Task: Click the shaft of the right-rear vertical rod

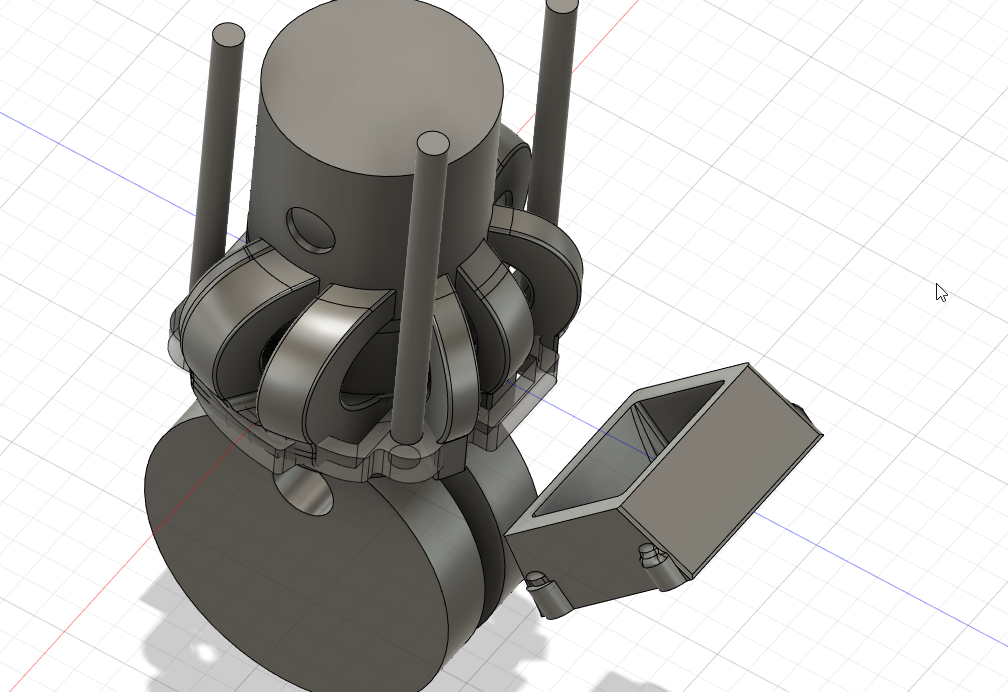Action: point(551,110)
